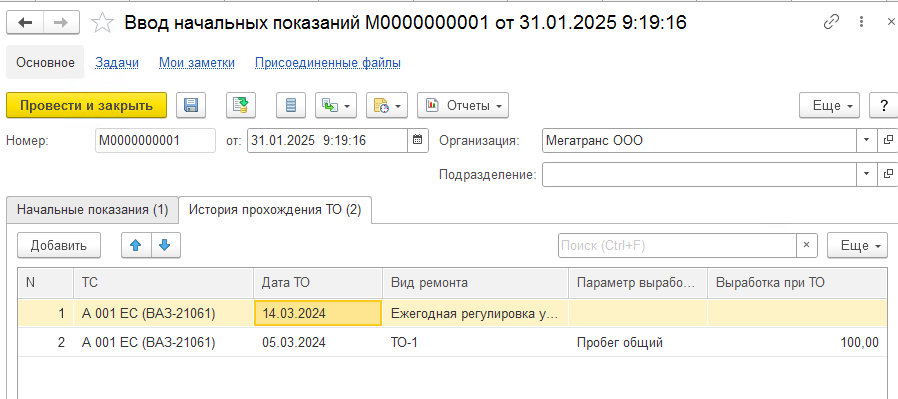Open the Подразделение item via open icon
The height and width of the screenshot is (399, 898).
point(888,174)
